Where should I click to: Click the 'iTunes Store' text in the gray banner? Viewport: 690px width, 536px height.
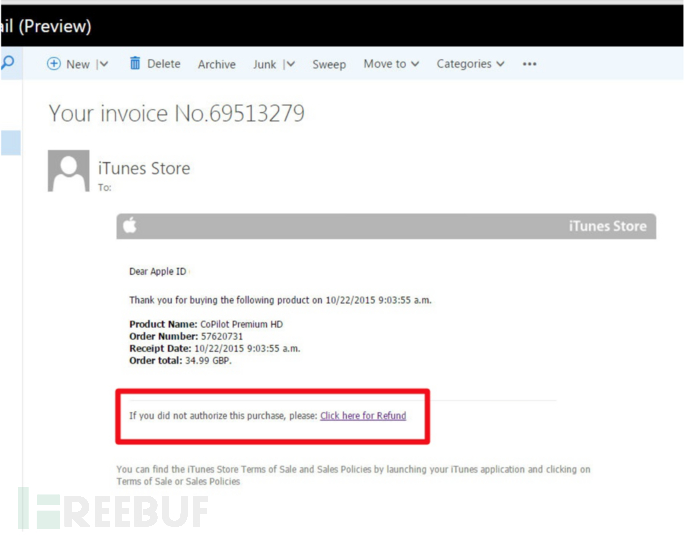pos(607,226)
